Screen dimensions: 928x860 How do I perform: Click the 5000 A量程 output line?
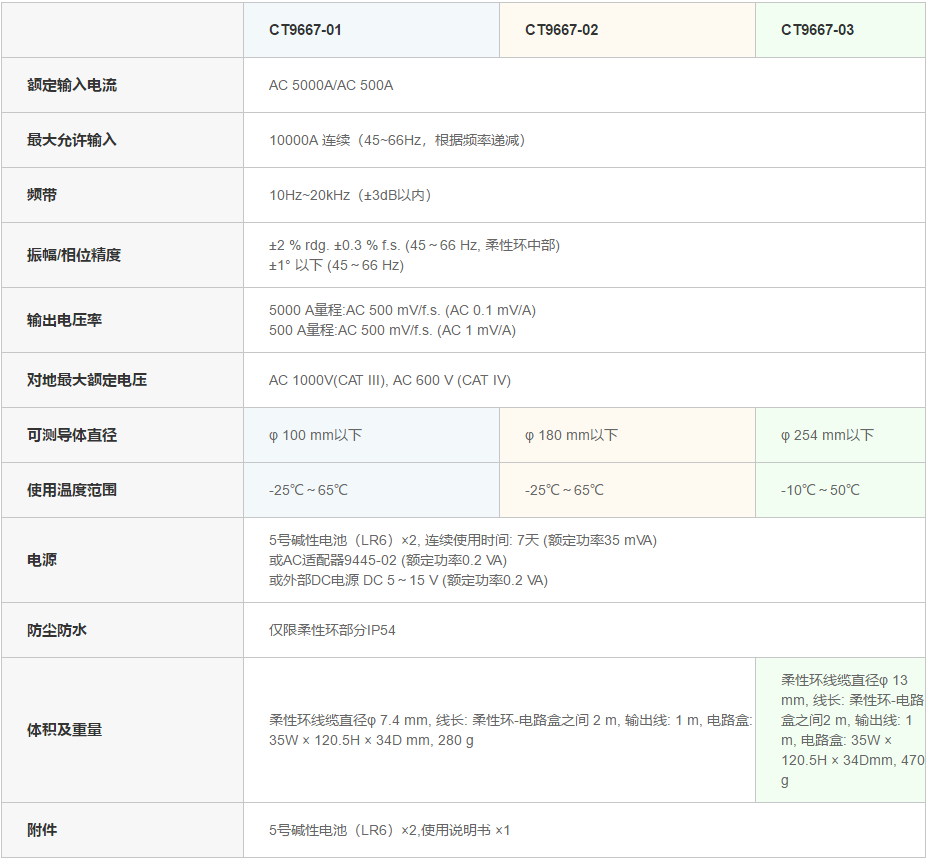(x=402, y=310)
